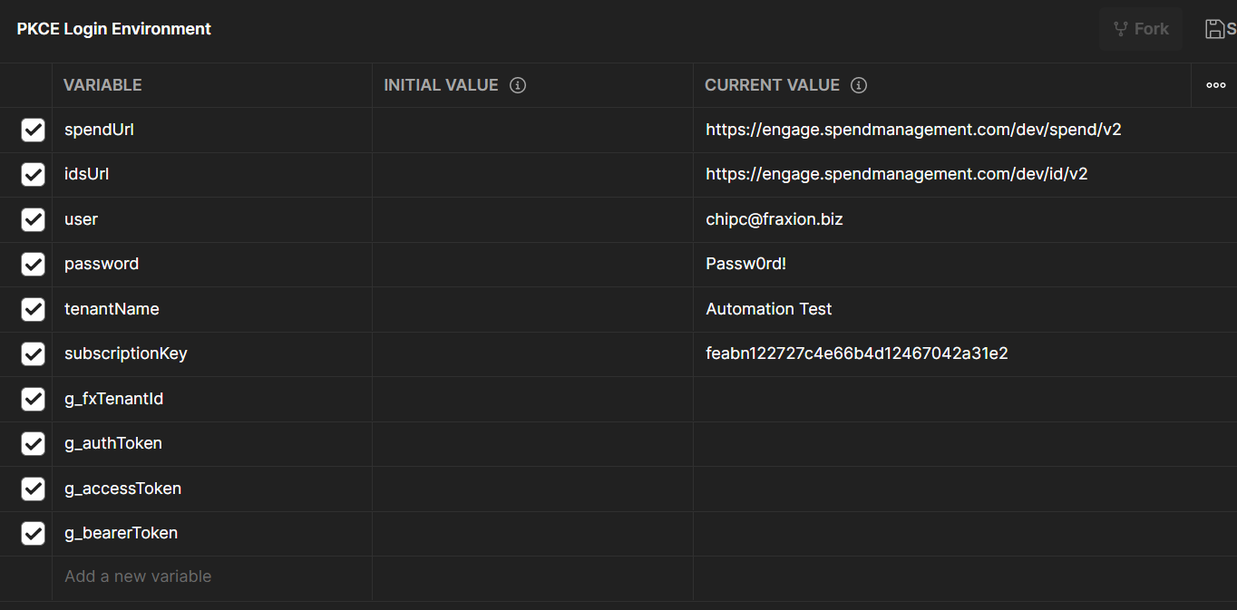
Task: Click the g_accessToken current value cell
Action: [x=940, y=488]
